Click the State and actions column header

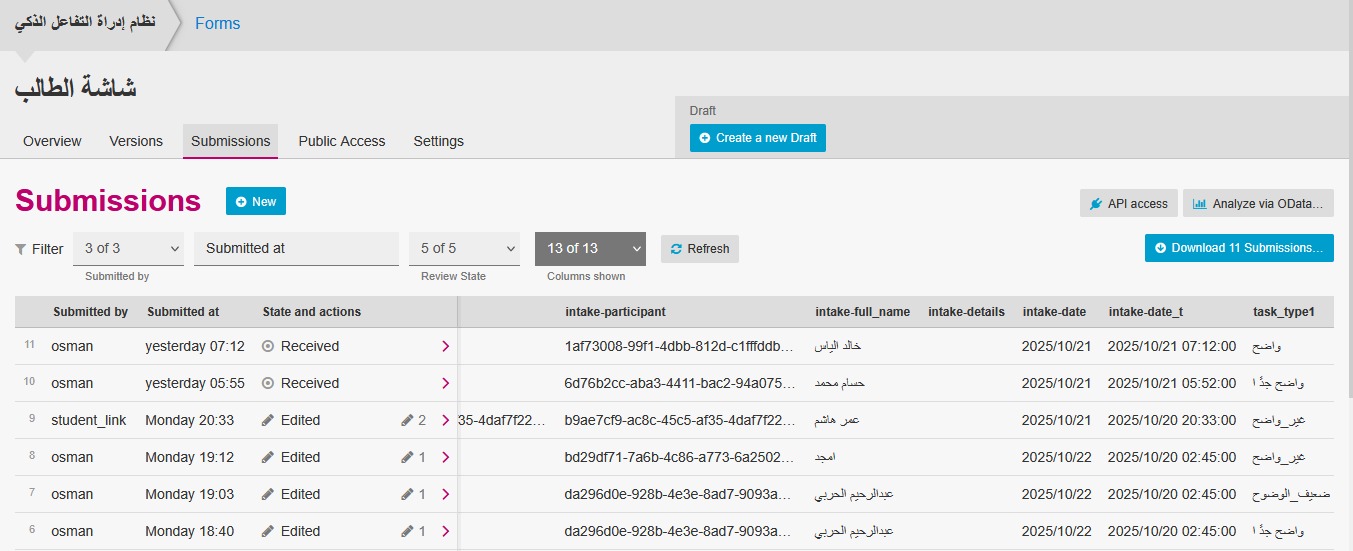312,312
